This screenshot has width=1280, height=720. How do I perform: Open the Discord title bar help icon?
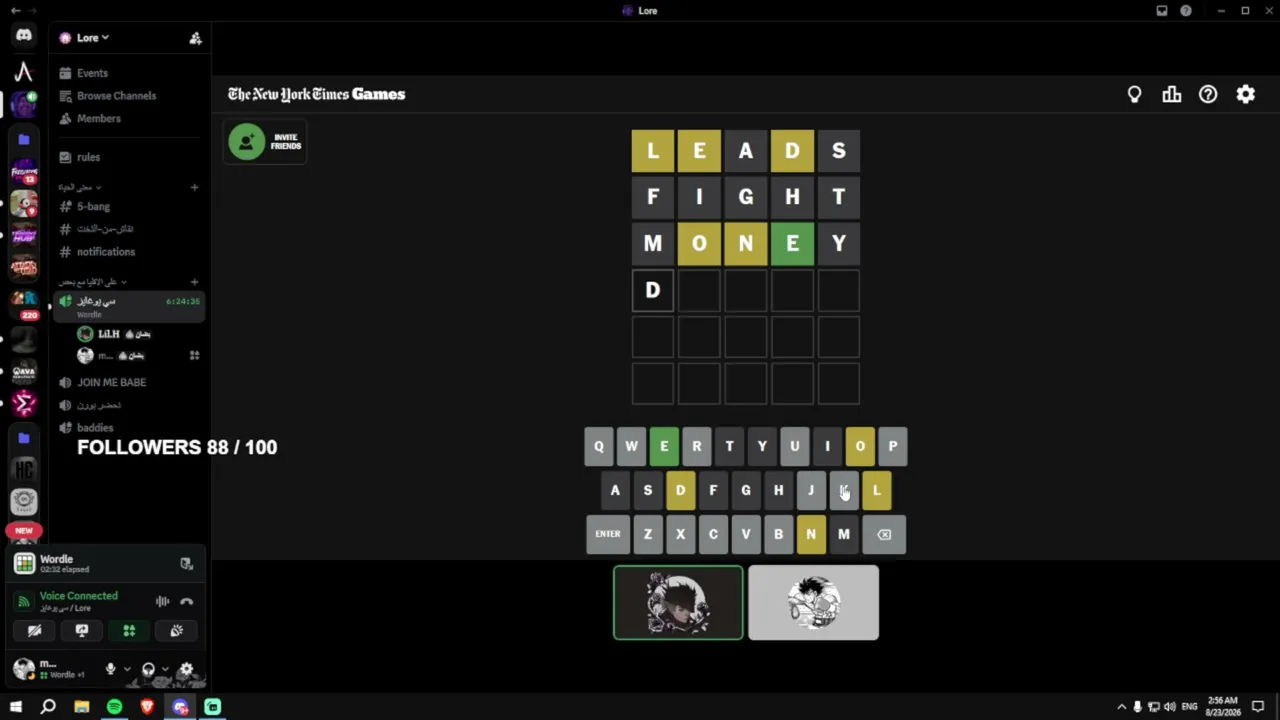[1186, 11]
